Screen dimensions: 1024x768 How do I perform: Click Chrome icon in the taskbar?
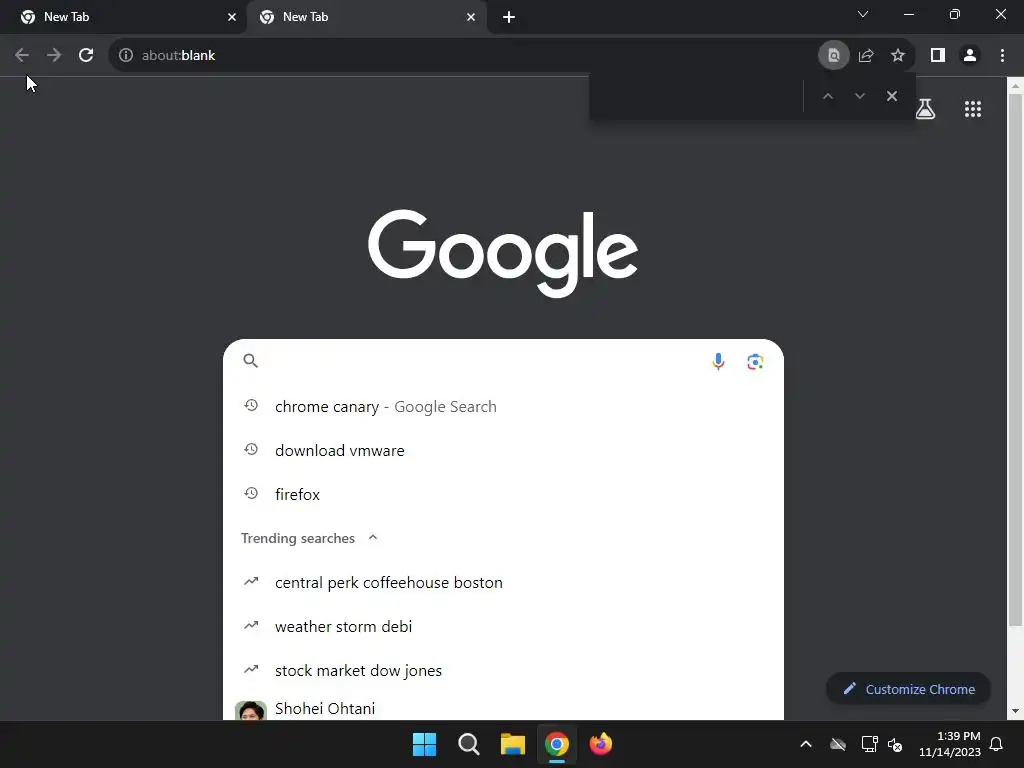557,744
